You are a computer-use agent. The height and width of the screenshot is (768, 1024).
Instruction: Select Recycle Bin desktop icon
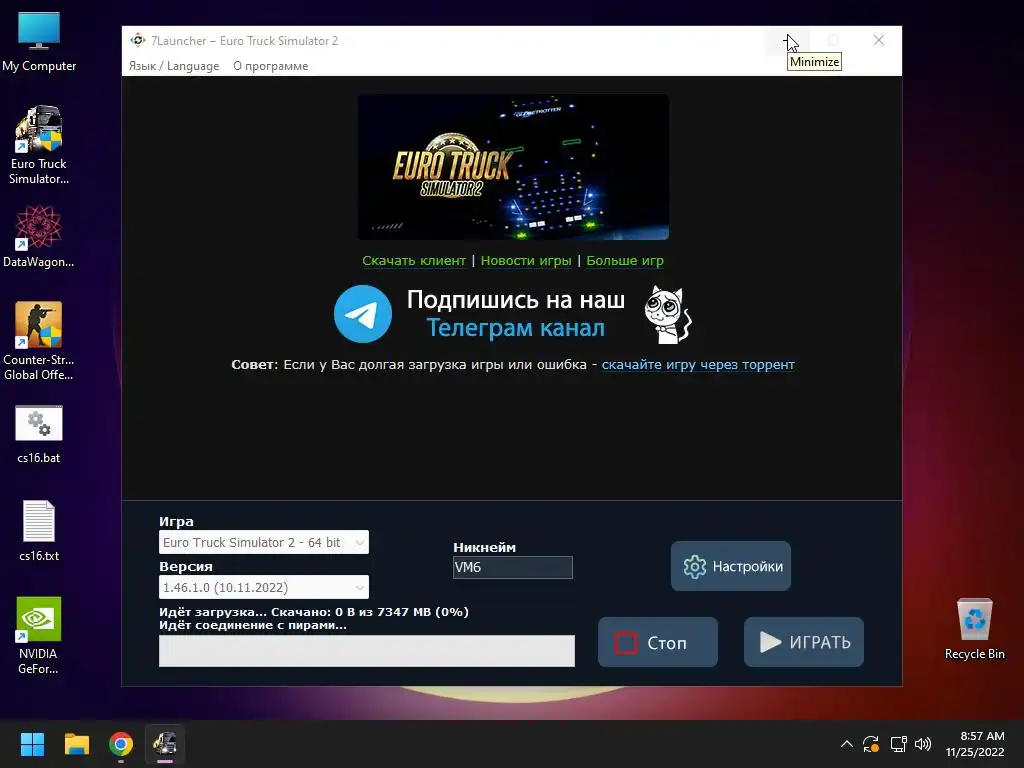coord(974,629)
